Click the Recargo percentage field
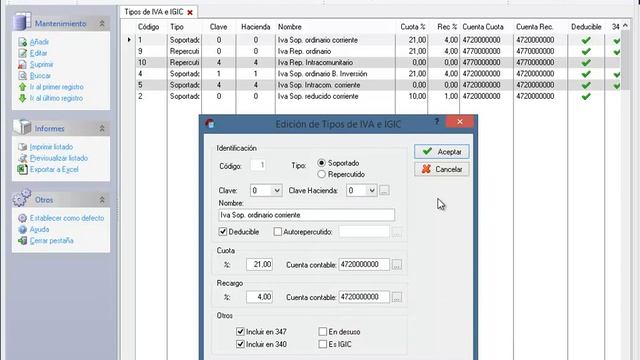Viewport: 640px width, 360px height. point(260,297)
